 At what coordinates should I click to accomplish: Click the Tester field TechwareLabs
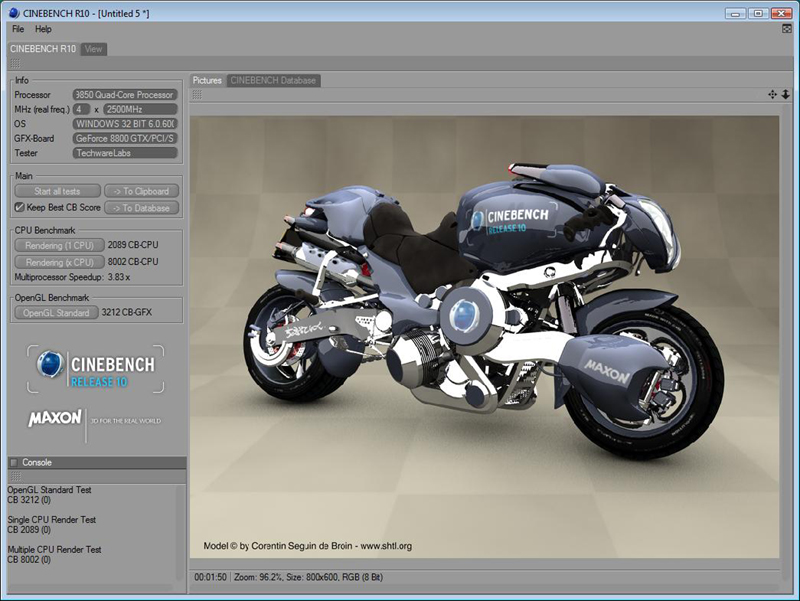click(x=125, y=153)
